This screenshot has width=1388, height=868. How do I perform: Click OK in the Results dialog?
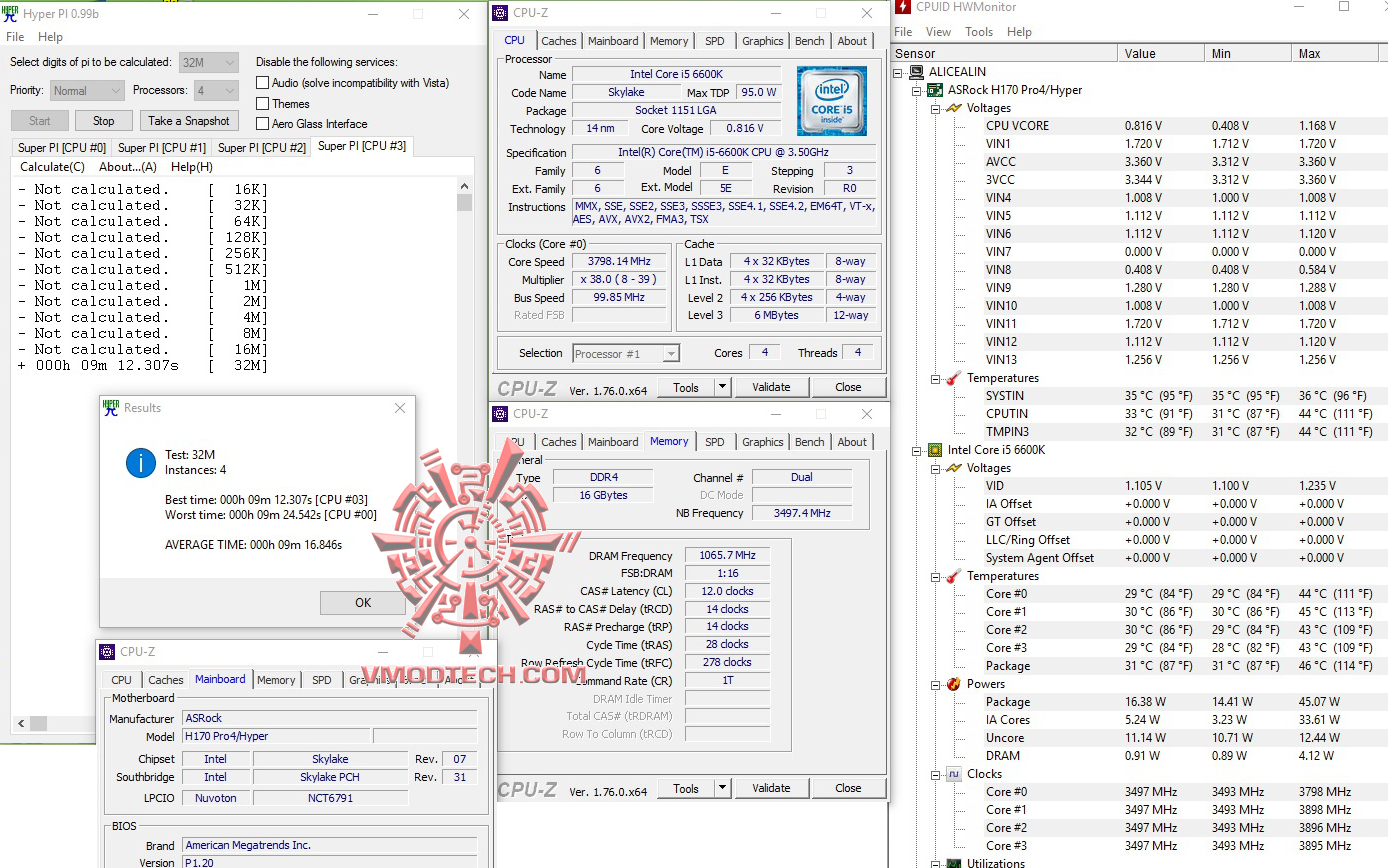[x=363, y=603]
